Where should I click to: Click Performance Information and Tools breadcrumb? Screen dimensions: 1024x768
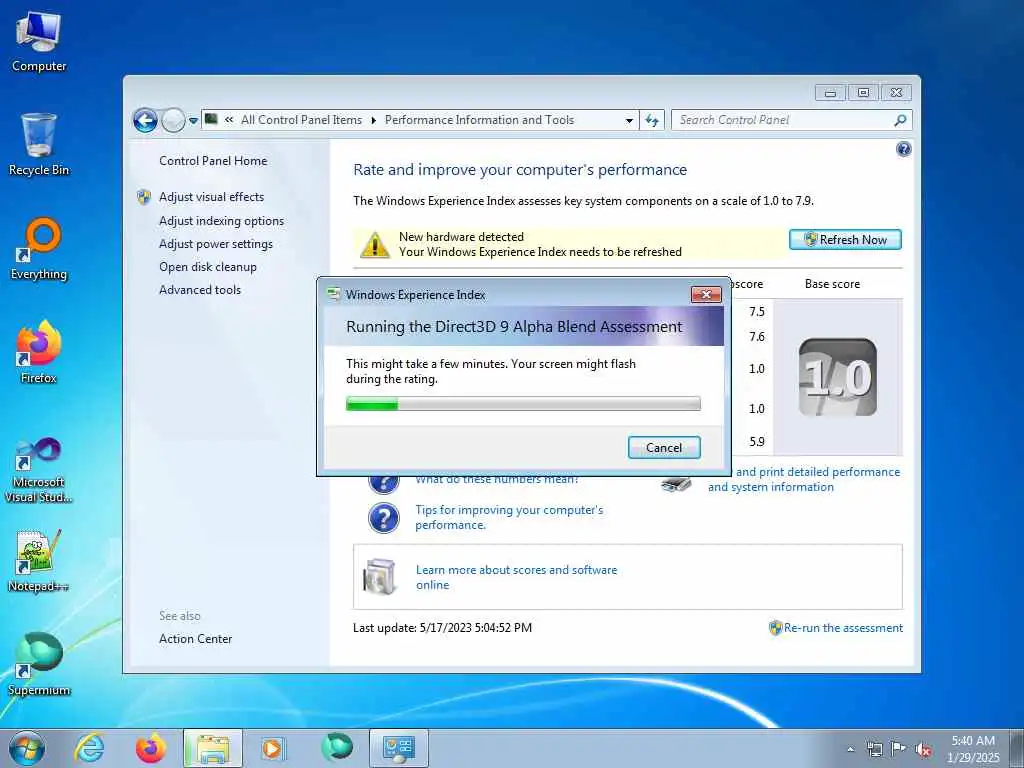(479, 120)
